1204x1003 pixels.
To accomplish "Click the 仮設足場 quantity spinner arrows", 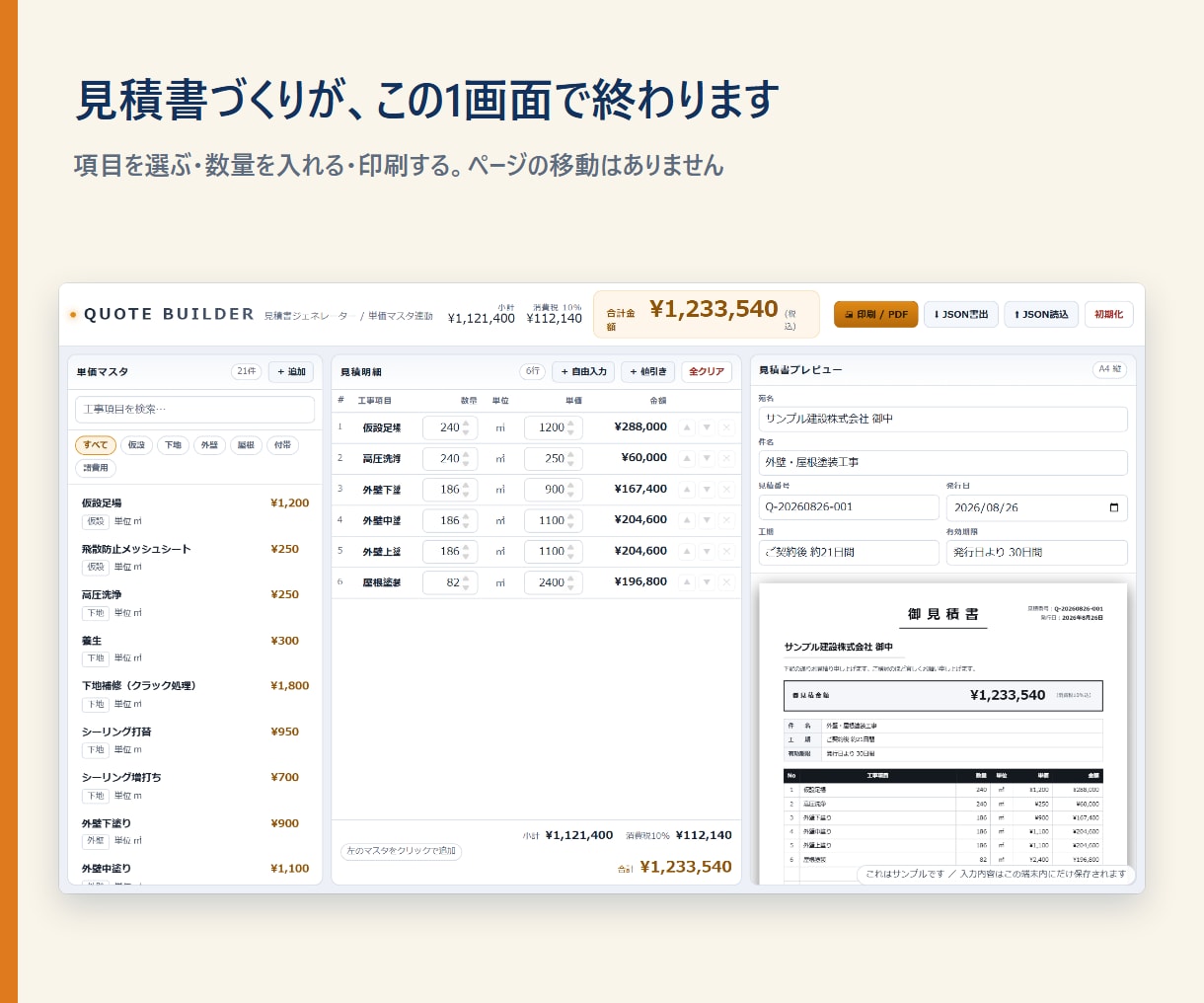I will (x=467, y=427).
